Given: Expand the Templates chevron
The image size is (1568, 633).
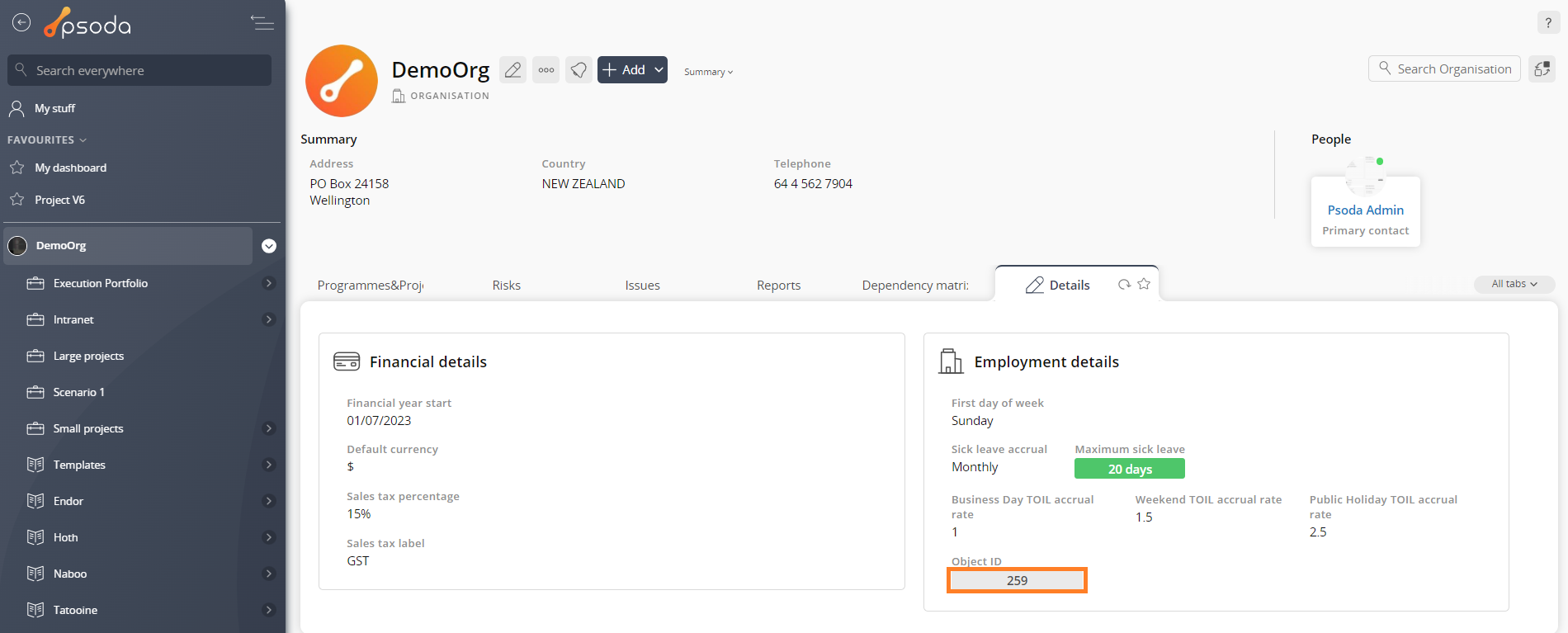Looking at the screenshot, I should (x=269, y=465).
